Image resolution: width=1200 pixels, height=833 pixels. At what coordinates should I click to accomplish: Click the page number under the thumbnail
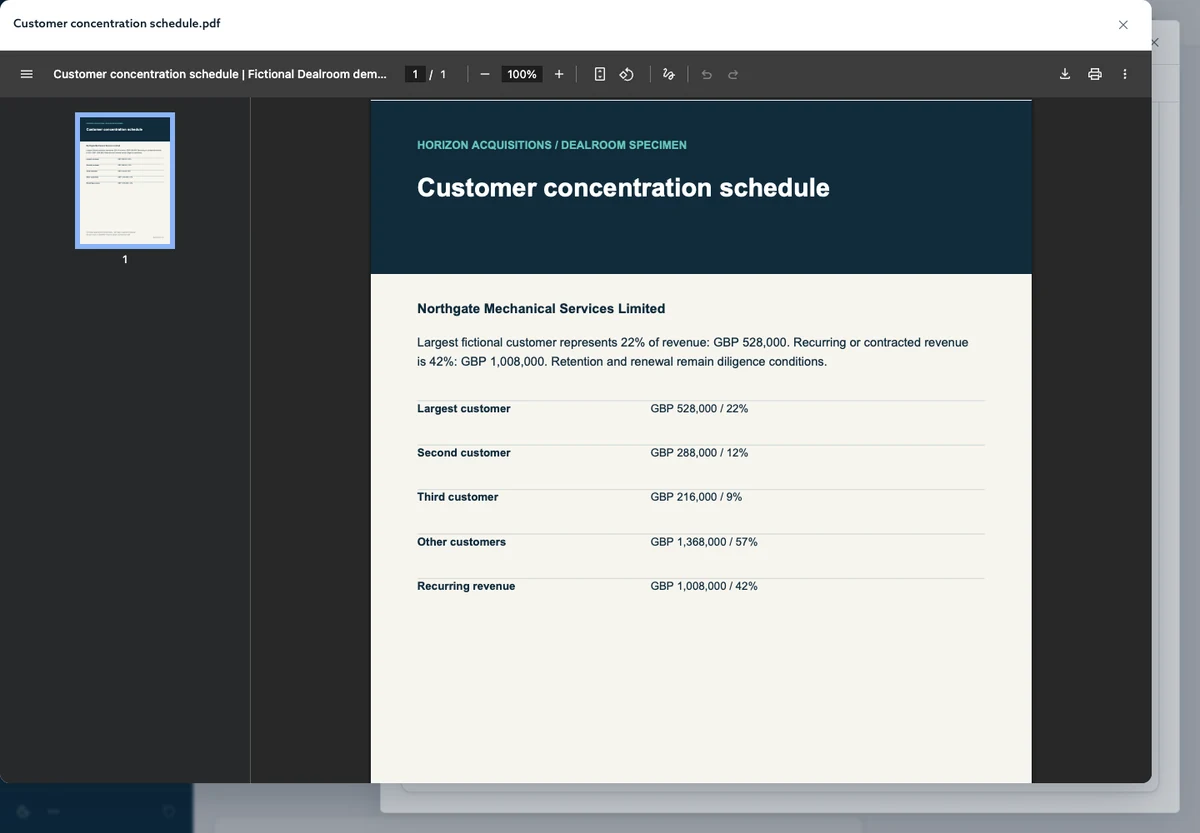(125, 260)
